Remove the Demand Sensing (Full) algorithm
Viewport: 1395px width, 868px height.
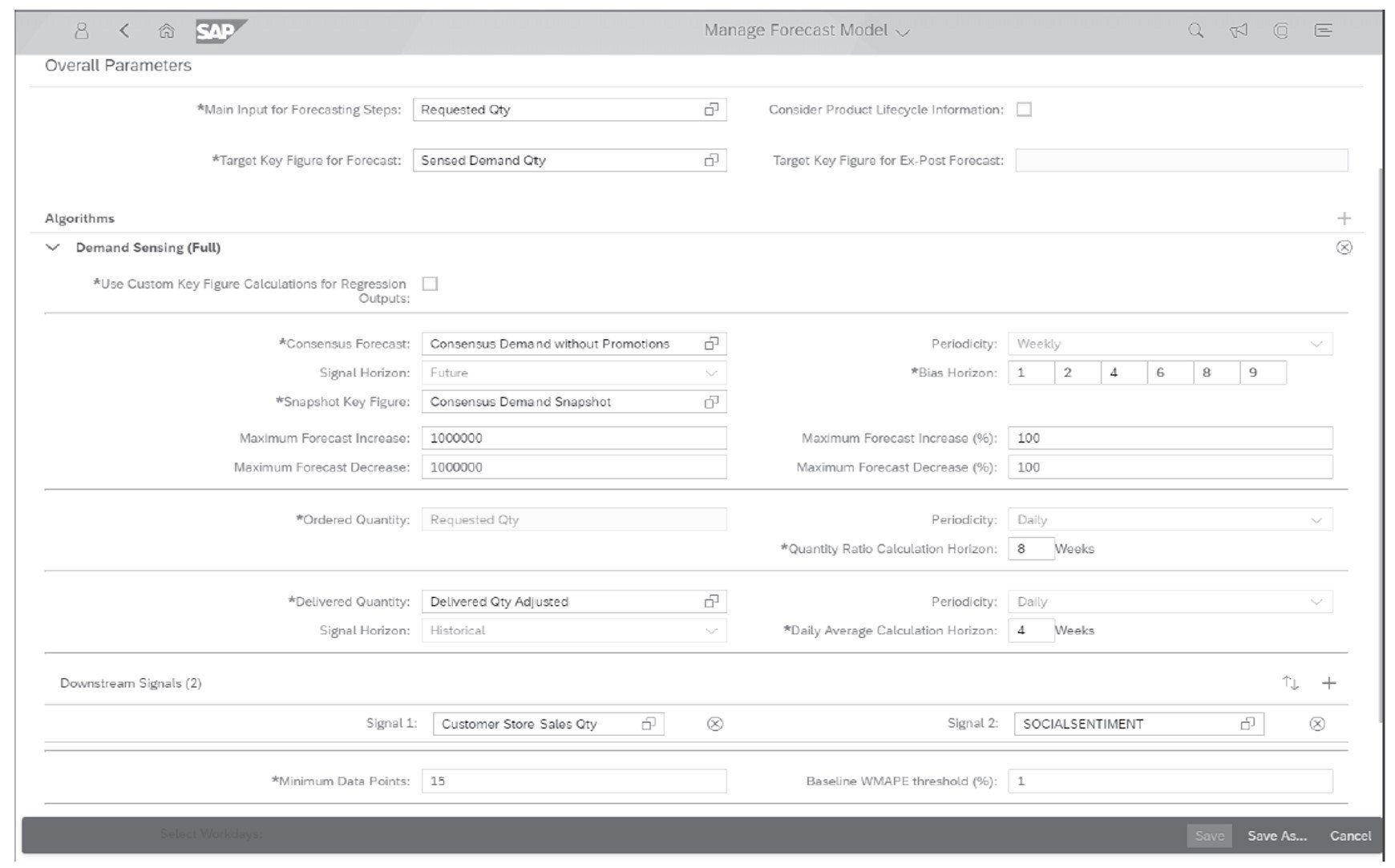tap(1344, 248)
